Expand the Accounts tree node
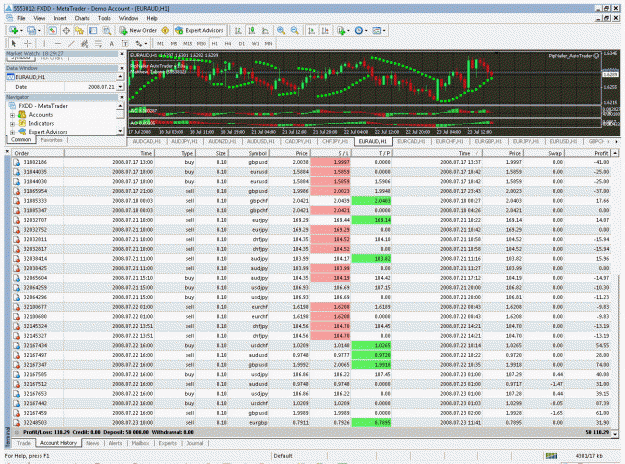The width and height of the screenshot is (625, 464). point(12,115)
